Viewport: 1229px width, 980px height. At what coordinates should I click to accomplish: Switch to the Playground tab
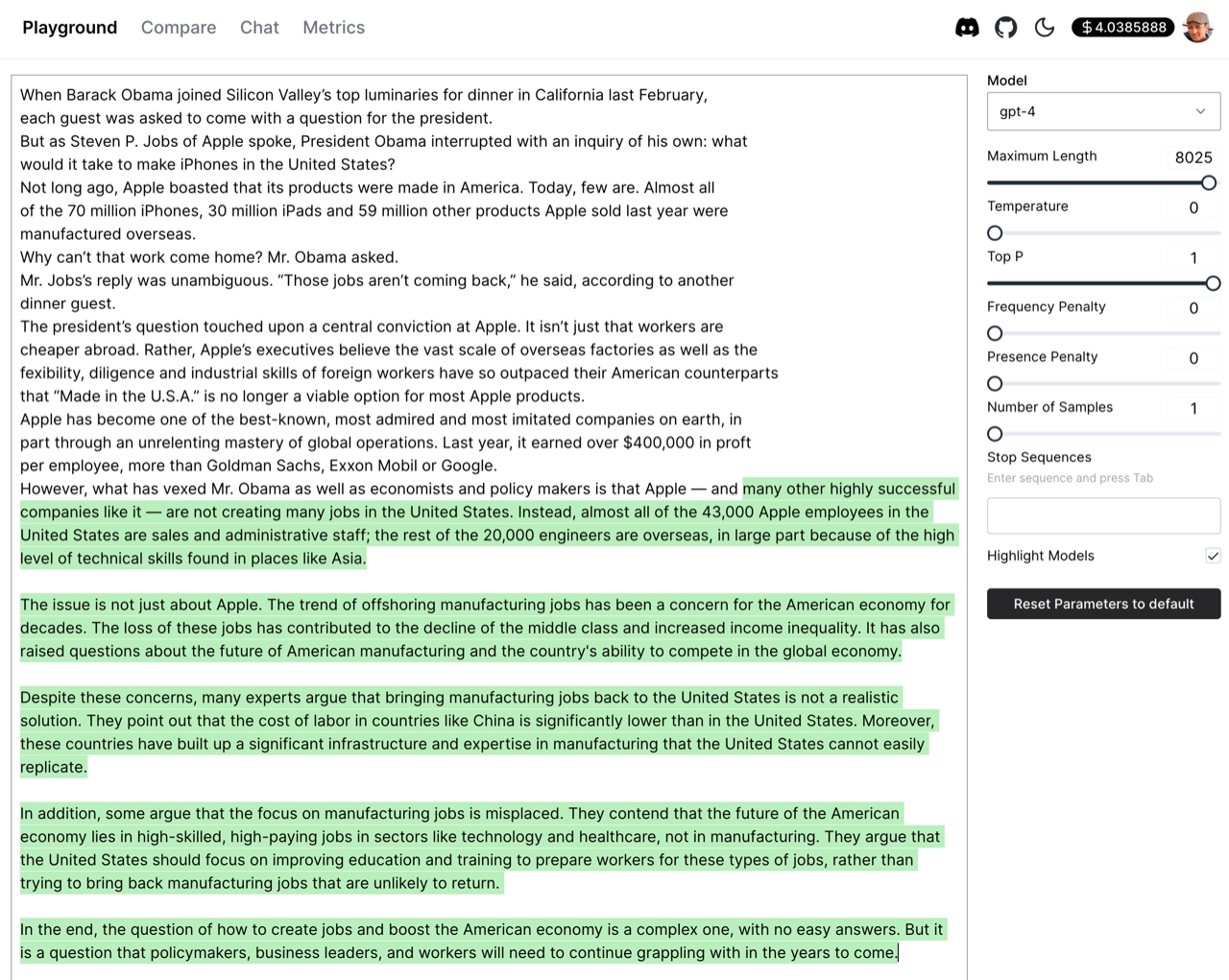(x=70, y=28)
